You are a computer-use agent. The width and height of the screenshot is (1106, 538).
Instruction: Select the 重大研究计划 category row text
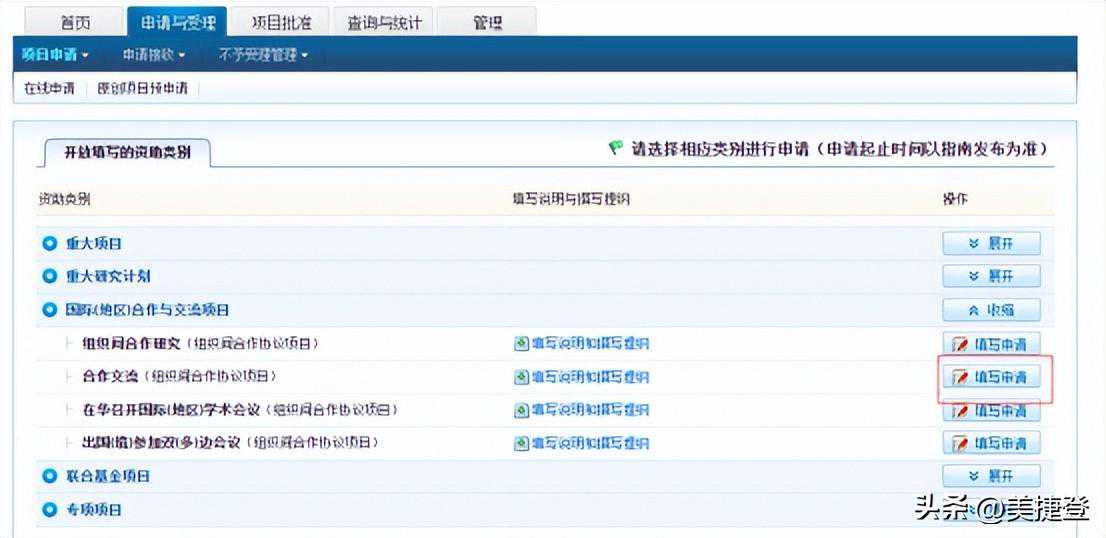pos(108,276)
